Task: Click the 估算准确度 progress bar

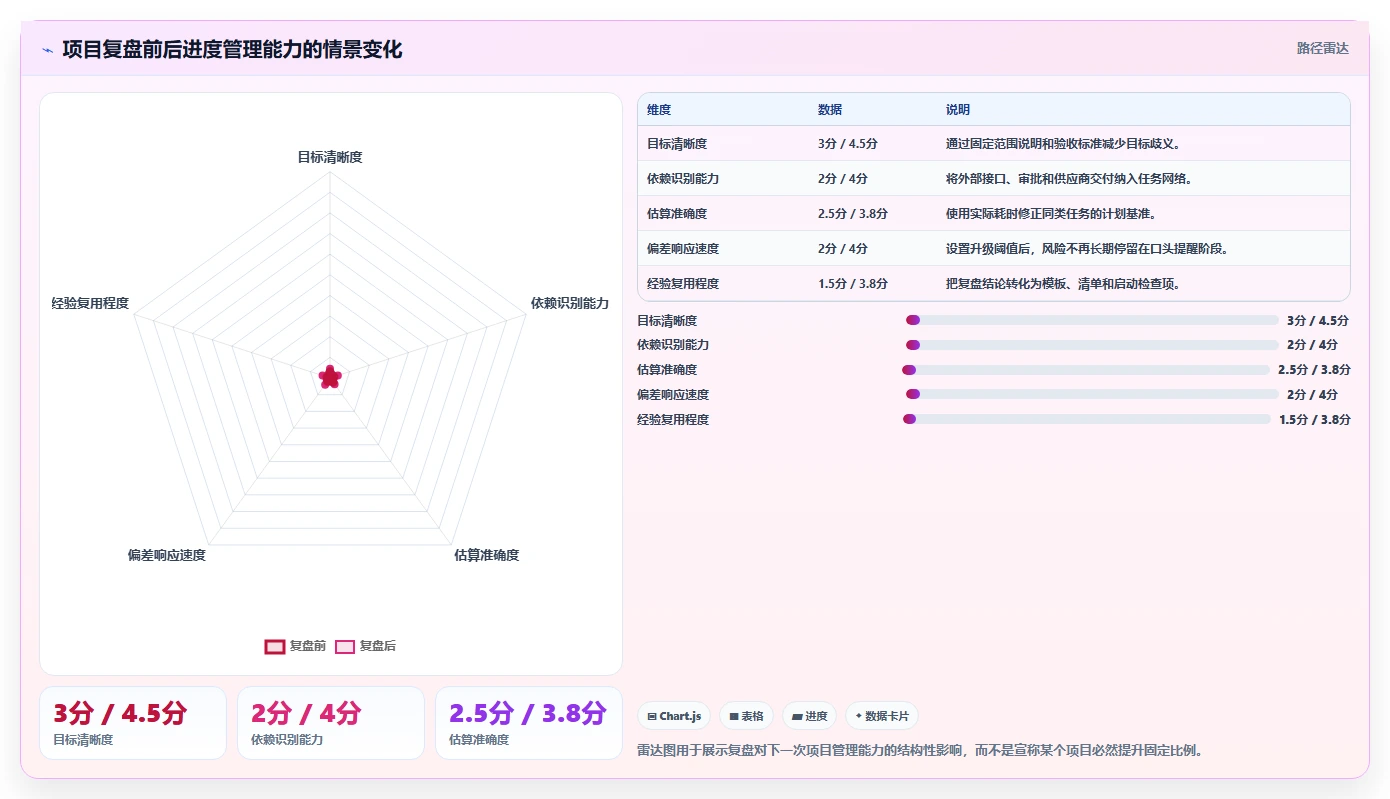Action: [x=1086, y=370]
